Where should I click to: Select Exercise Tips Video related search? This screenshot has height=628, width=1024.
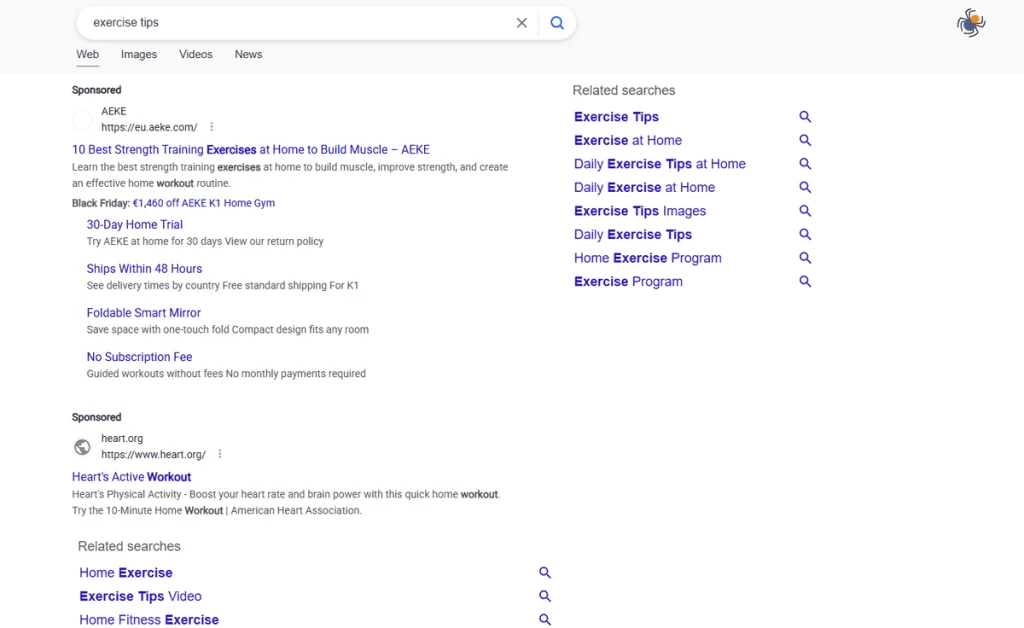pos(140,596)
